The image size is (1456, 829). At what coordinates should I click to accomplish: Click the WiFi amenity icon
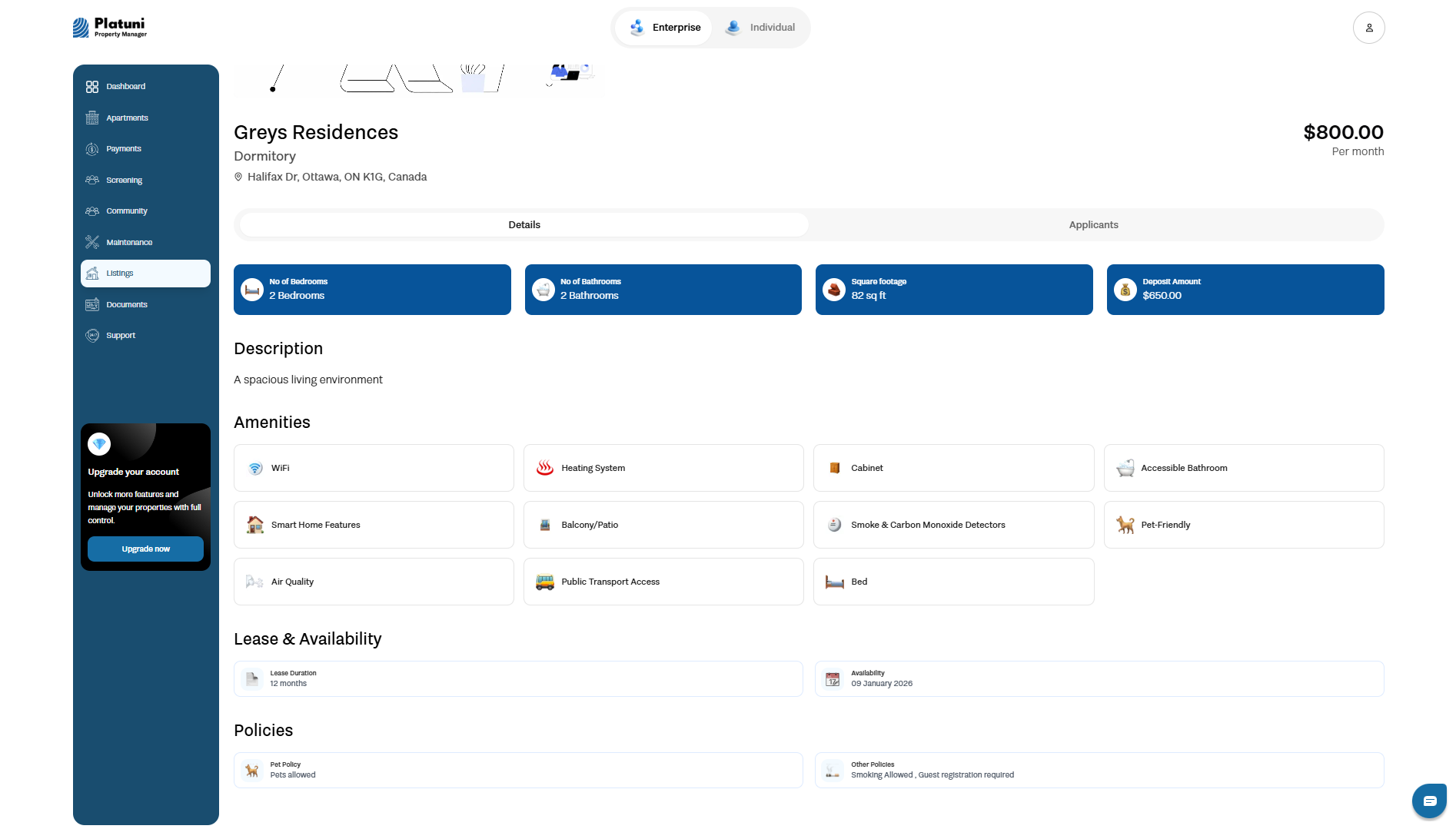pos(255,469)
